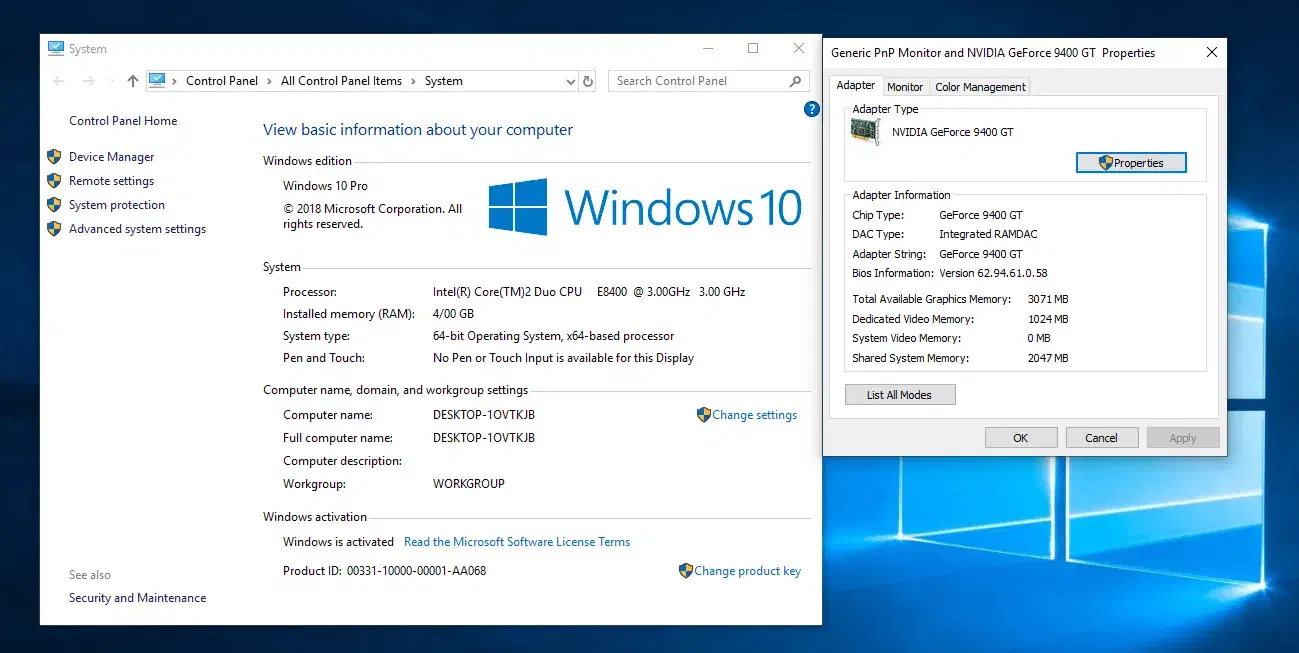Image resolution: width=1299 pixels, height=653 pixels.
Task: Click the Change product key link
Action: click(747, 571)
